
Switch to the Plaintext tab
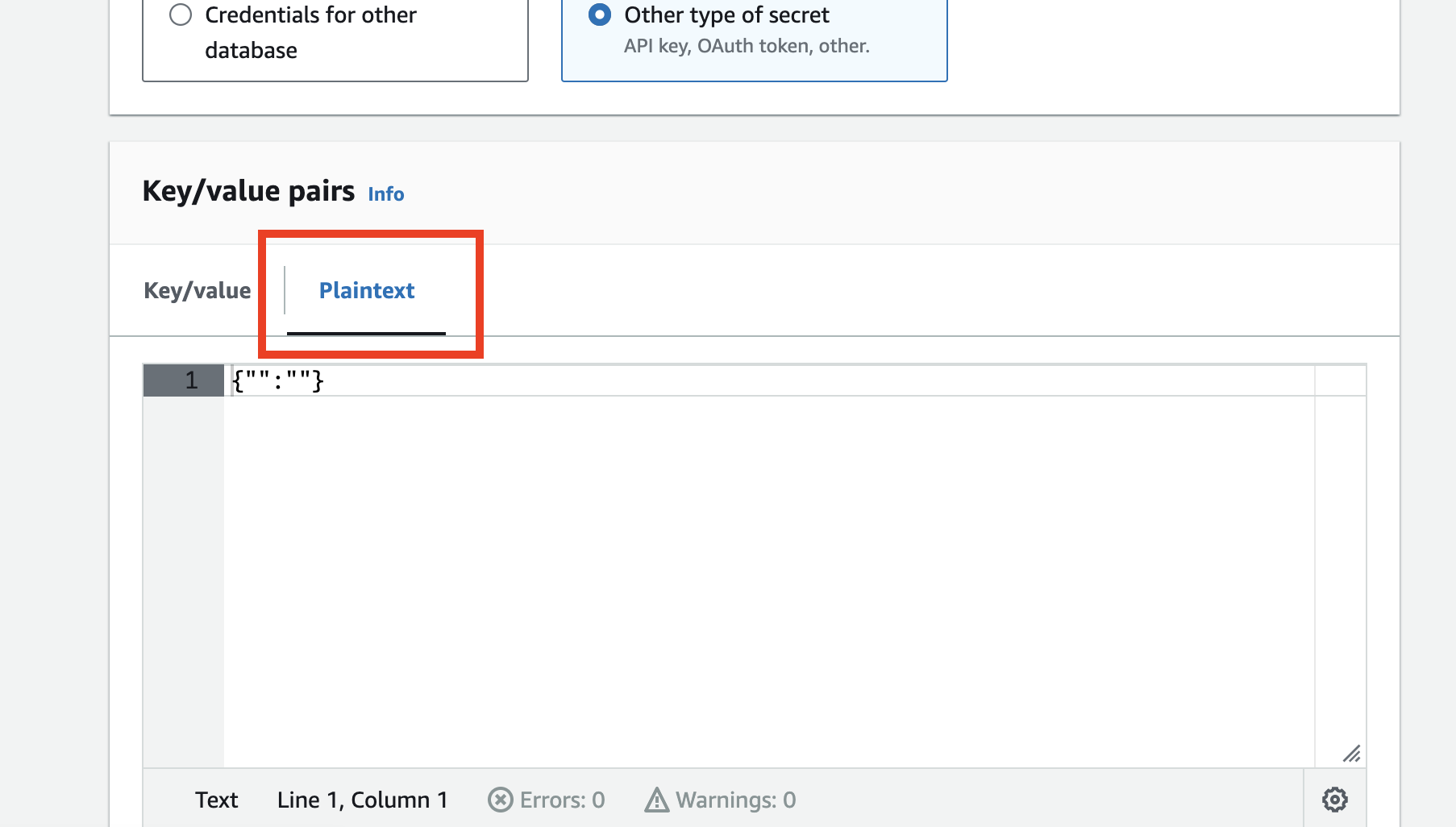(367, 290)
